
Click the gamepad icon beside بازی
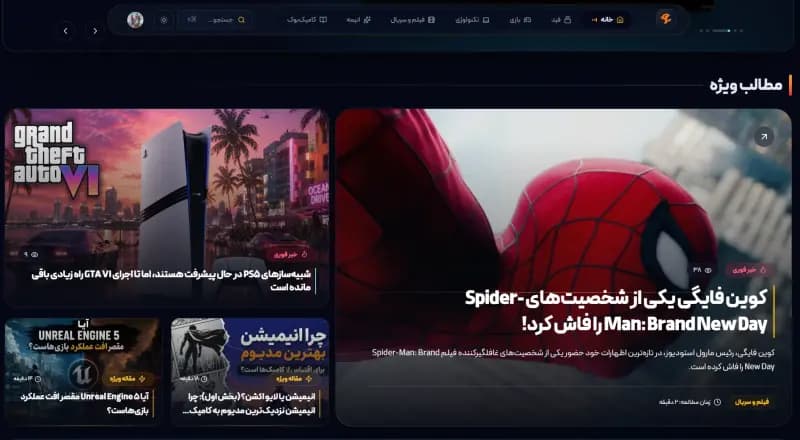point(528,20)
